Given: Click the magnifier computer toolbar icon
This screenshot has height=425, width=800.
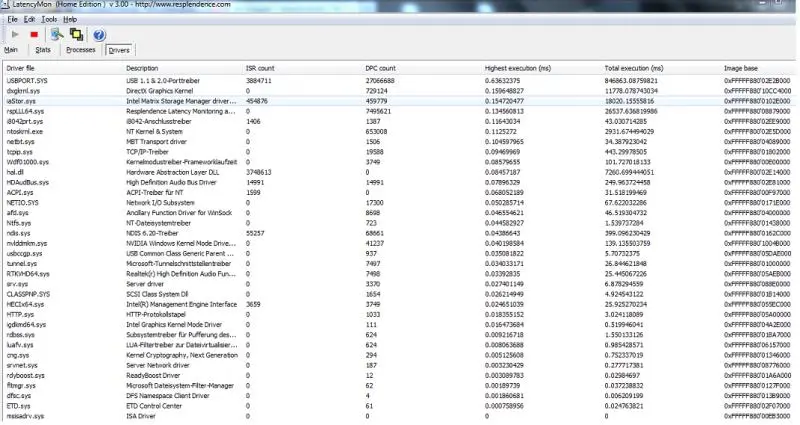Looking at the screenshot, I should pos(56,34).
